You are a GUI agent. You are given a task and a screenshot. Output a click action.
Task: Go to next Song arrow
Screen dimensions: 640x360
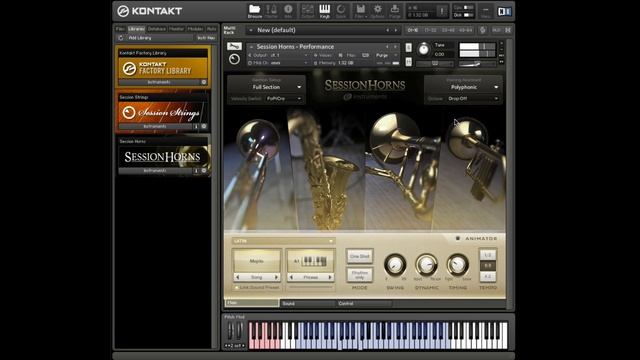click(276, 277)
